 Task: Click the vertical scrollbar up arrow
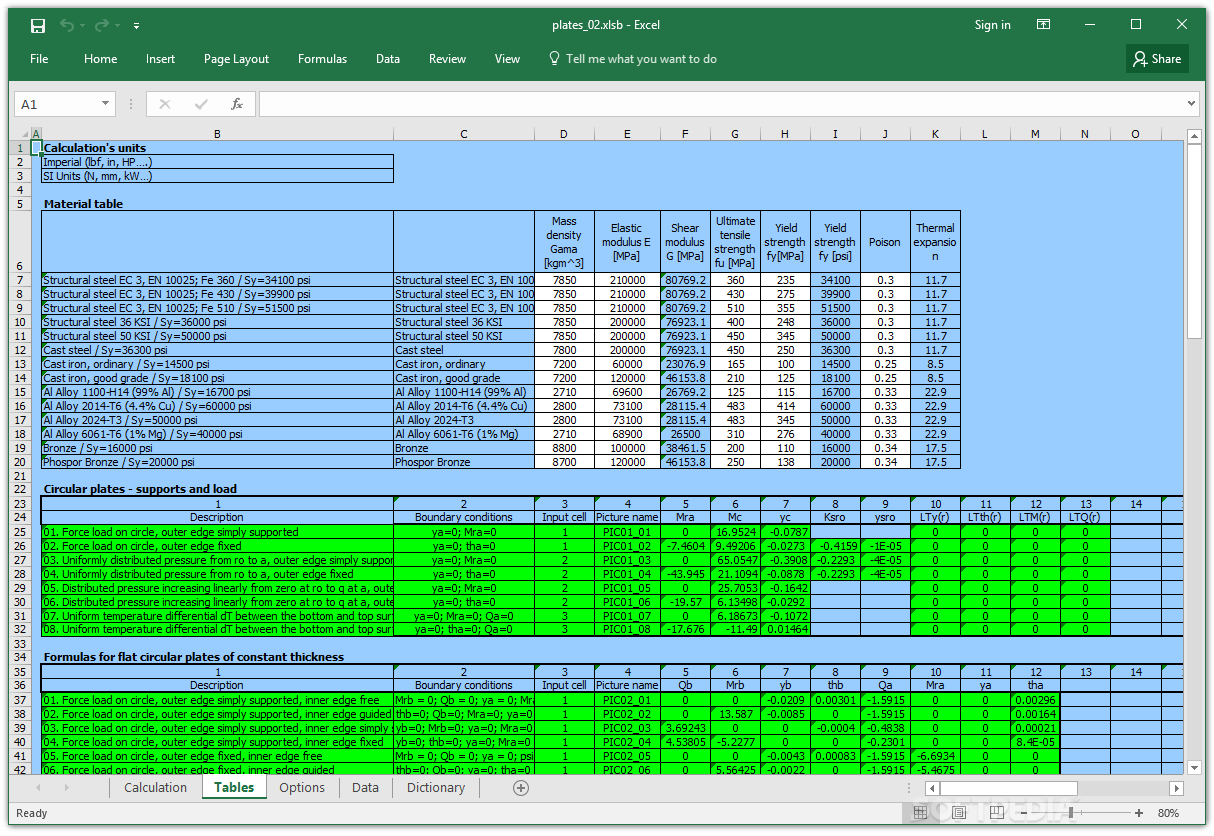(x=1193, y=136)
